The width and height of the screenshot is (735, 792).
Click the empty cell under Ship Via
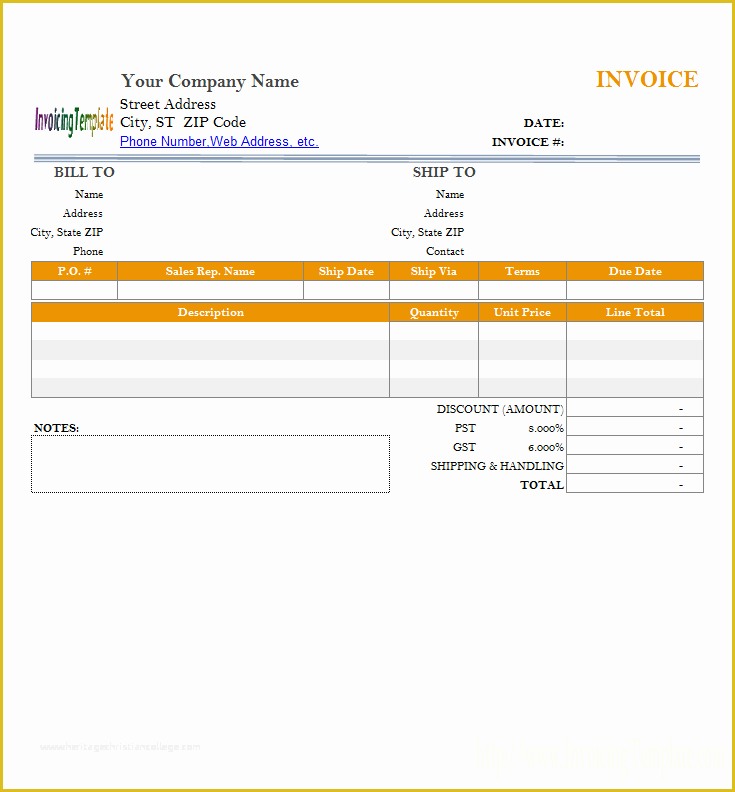434,290
